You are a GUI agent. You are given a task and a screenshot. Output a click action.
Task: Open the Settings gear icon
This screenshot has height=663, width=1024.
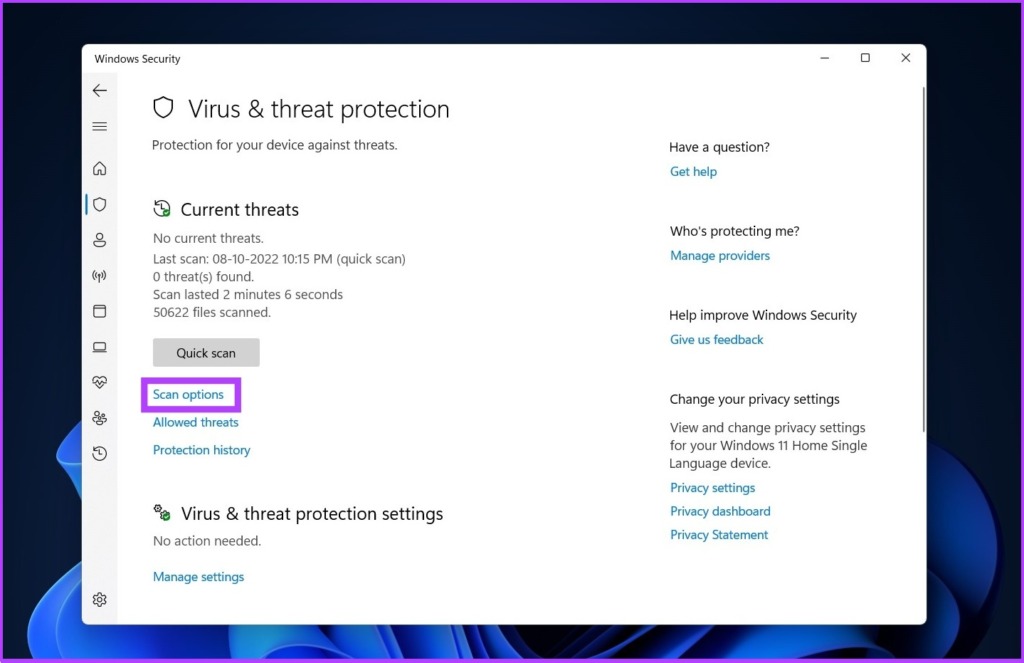click(99, 600)
